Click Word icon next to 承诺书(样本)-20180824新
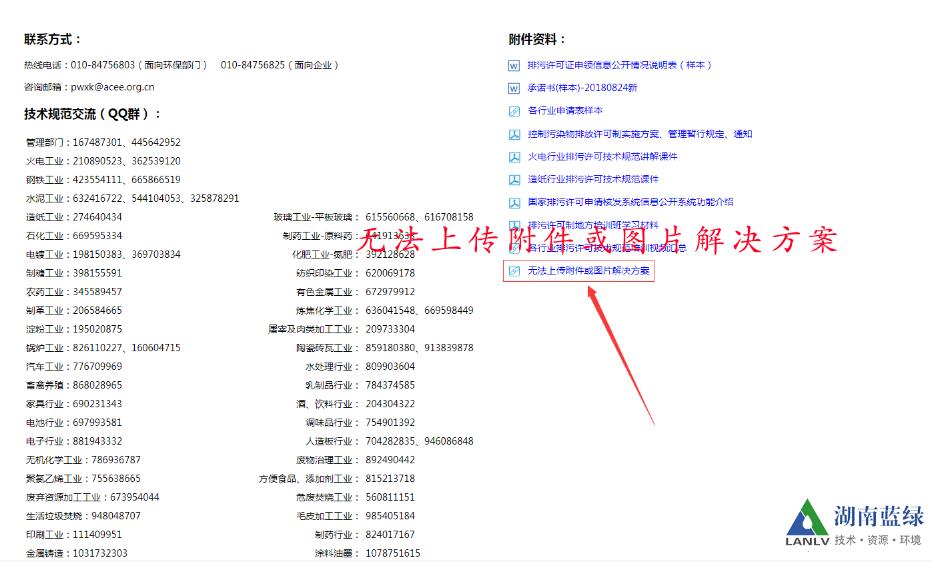Viewport: 933px width, 562px height. click(x=515, y=88)
